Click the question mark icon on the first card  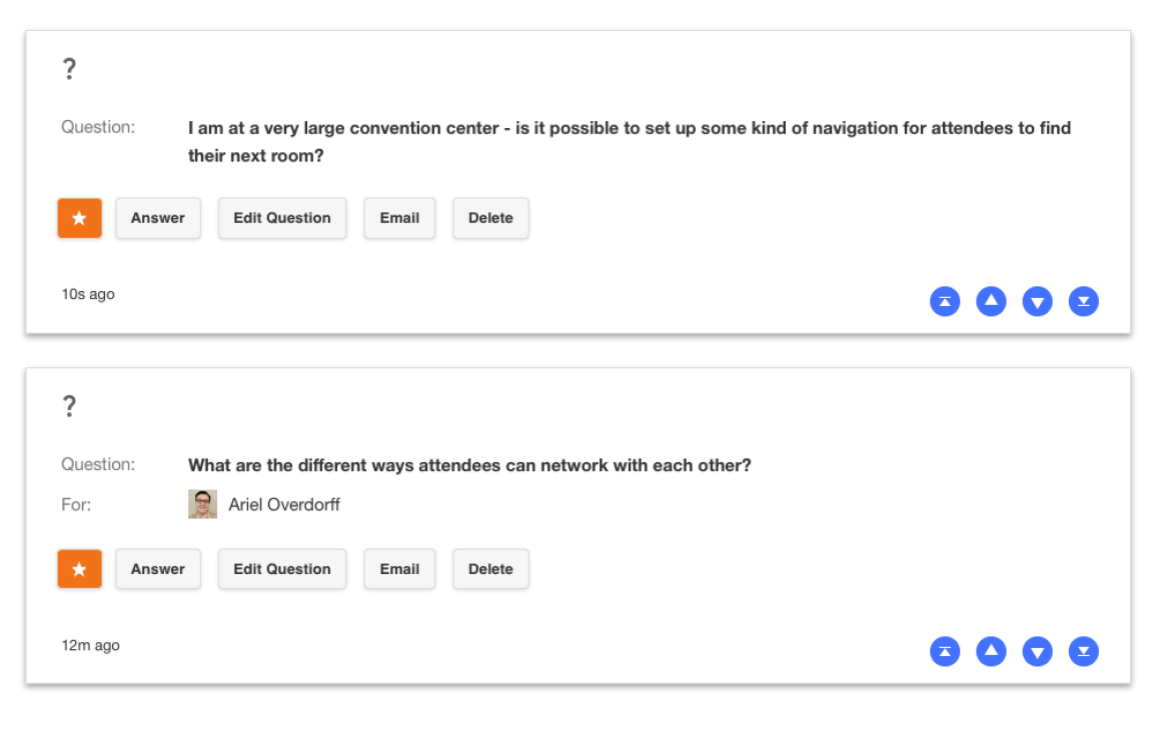point(69,68)
